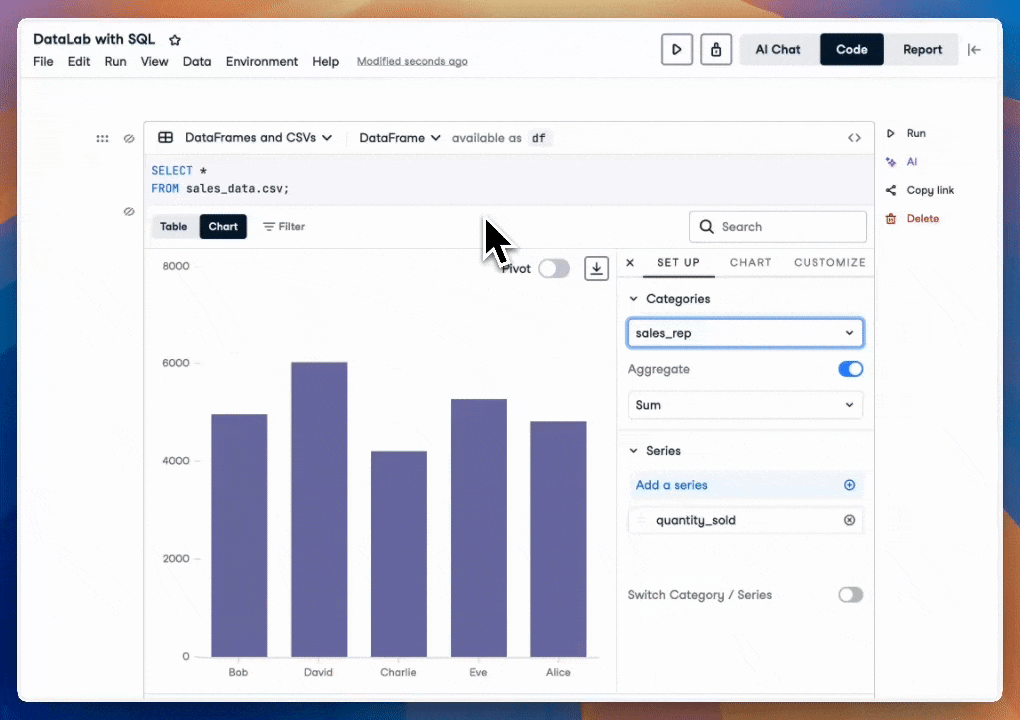Open the DataFrames and CSVs source dropdown
The image size is (1020, 720).
click(258, 138)
